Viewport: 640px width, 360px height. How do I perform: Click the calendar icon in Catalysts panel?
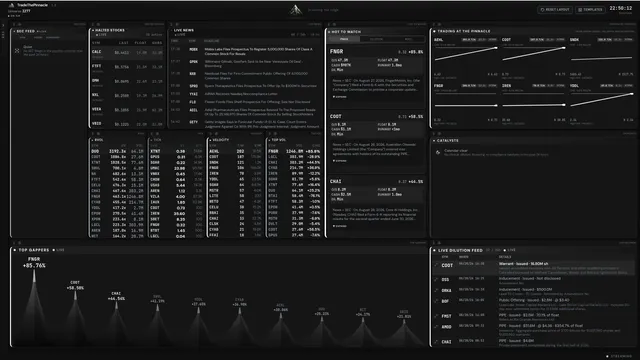(438, 152)
